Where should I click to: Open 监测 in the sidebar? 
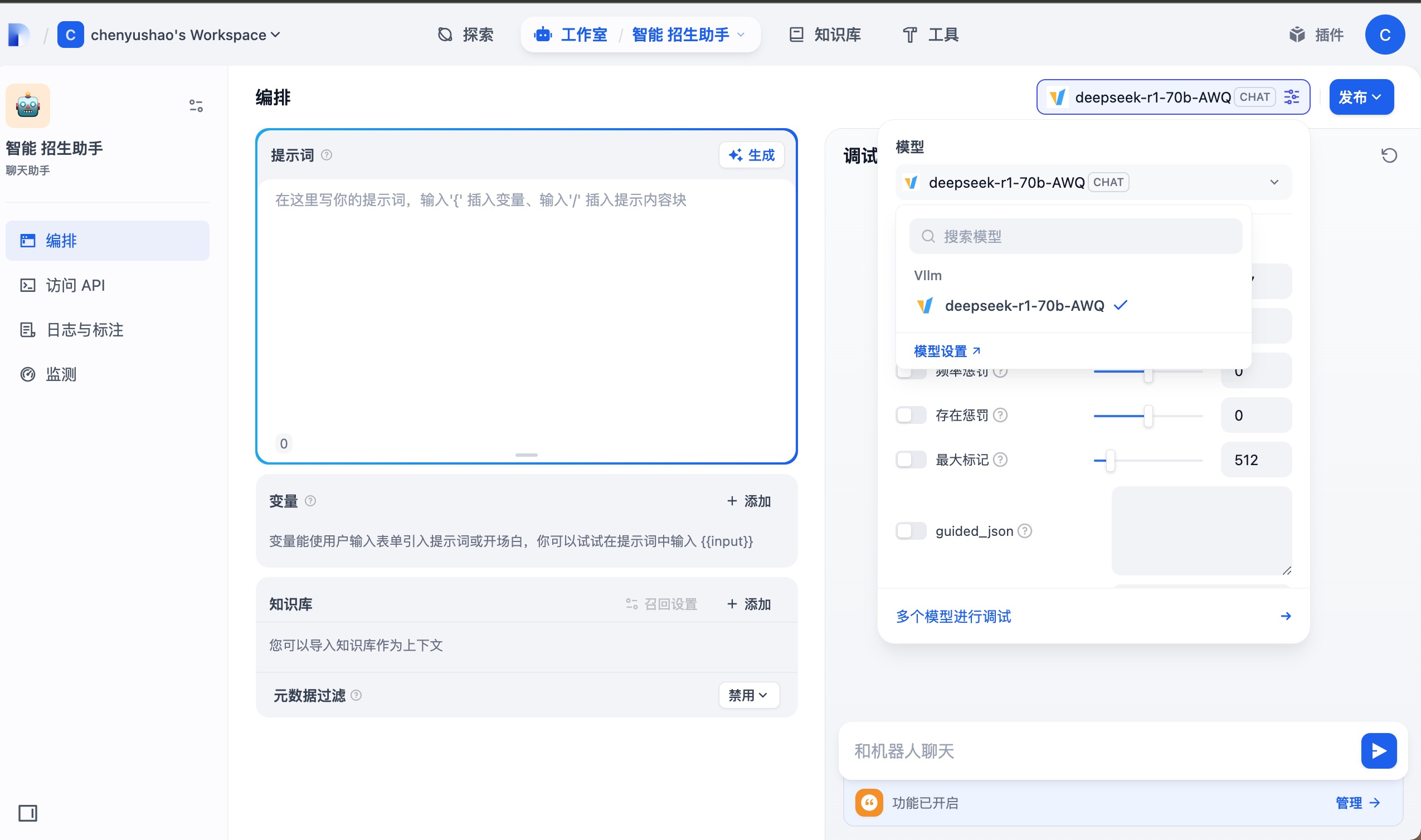tap(108, 374)
